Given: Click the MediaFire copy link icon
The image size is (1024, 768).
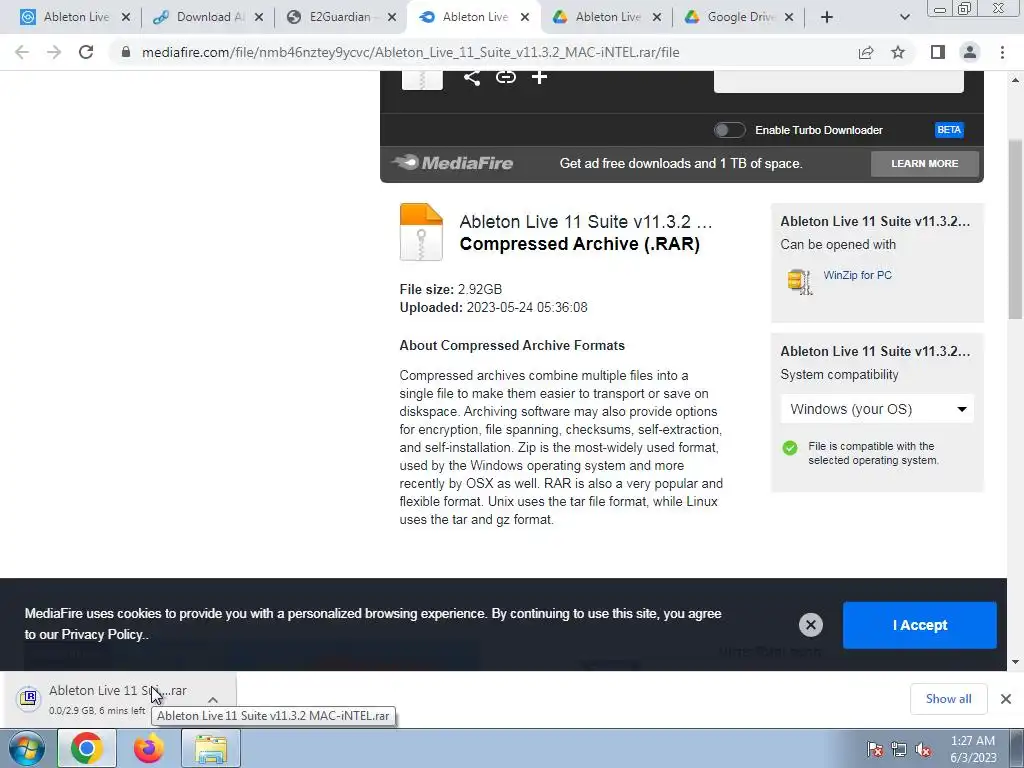Looking at the screenshot, I should click(x=505, y=78).
